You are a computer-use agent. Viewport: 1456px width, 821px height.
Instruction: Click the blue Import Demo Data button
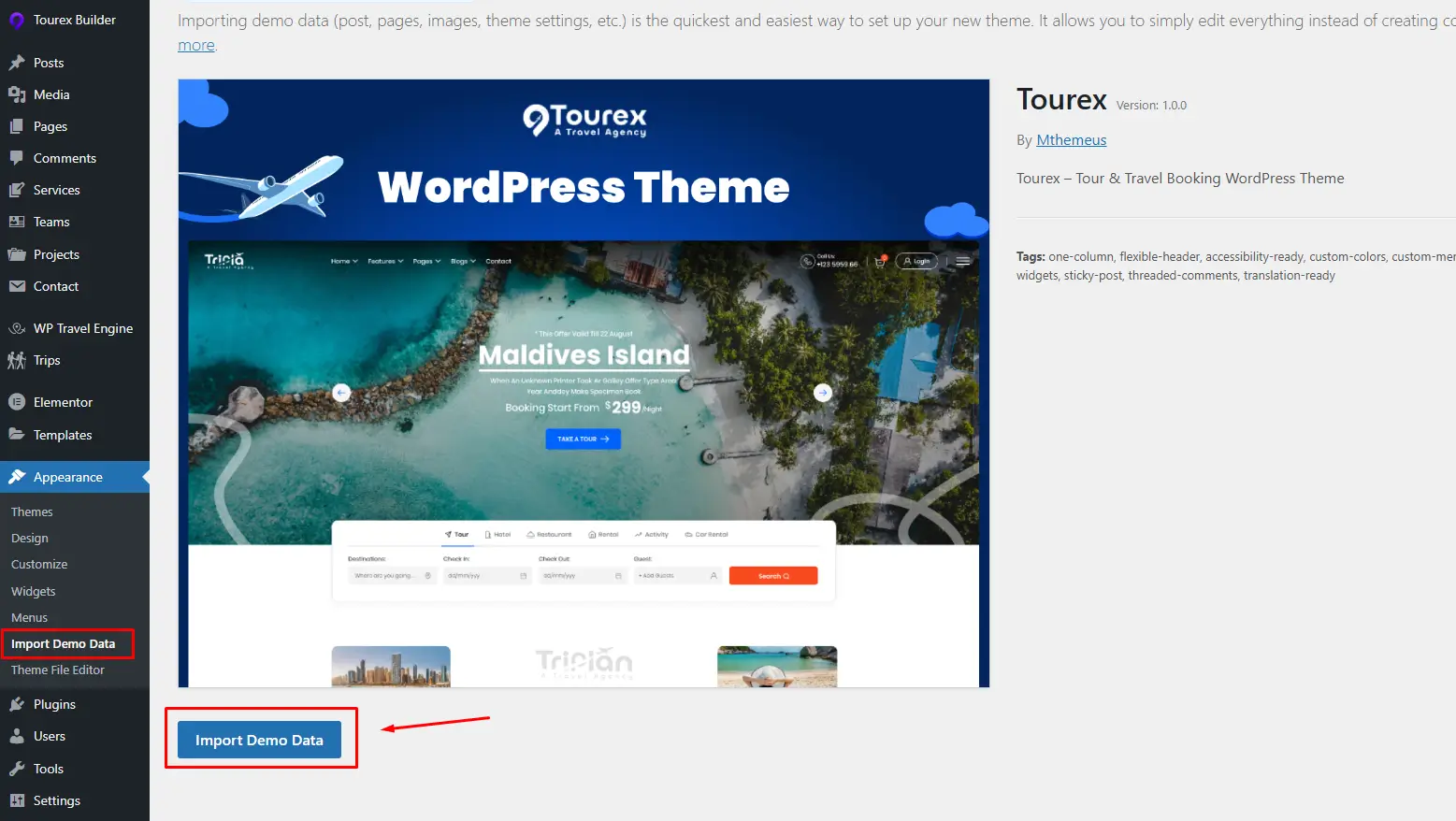pos(259,740)
